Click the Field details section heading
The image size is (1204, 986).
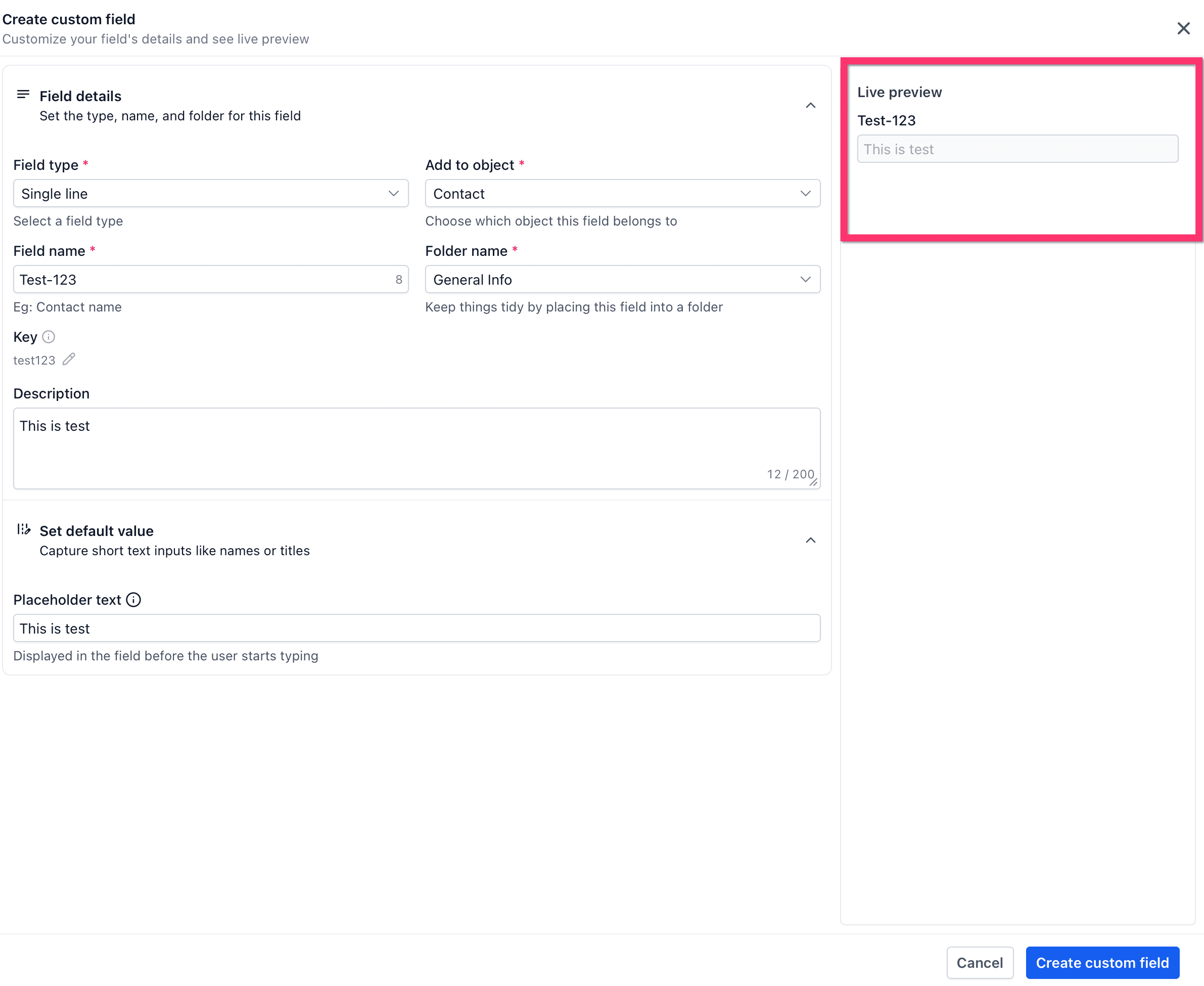click(x=80, y=96)
